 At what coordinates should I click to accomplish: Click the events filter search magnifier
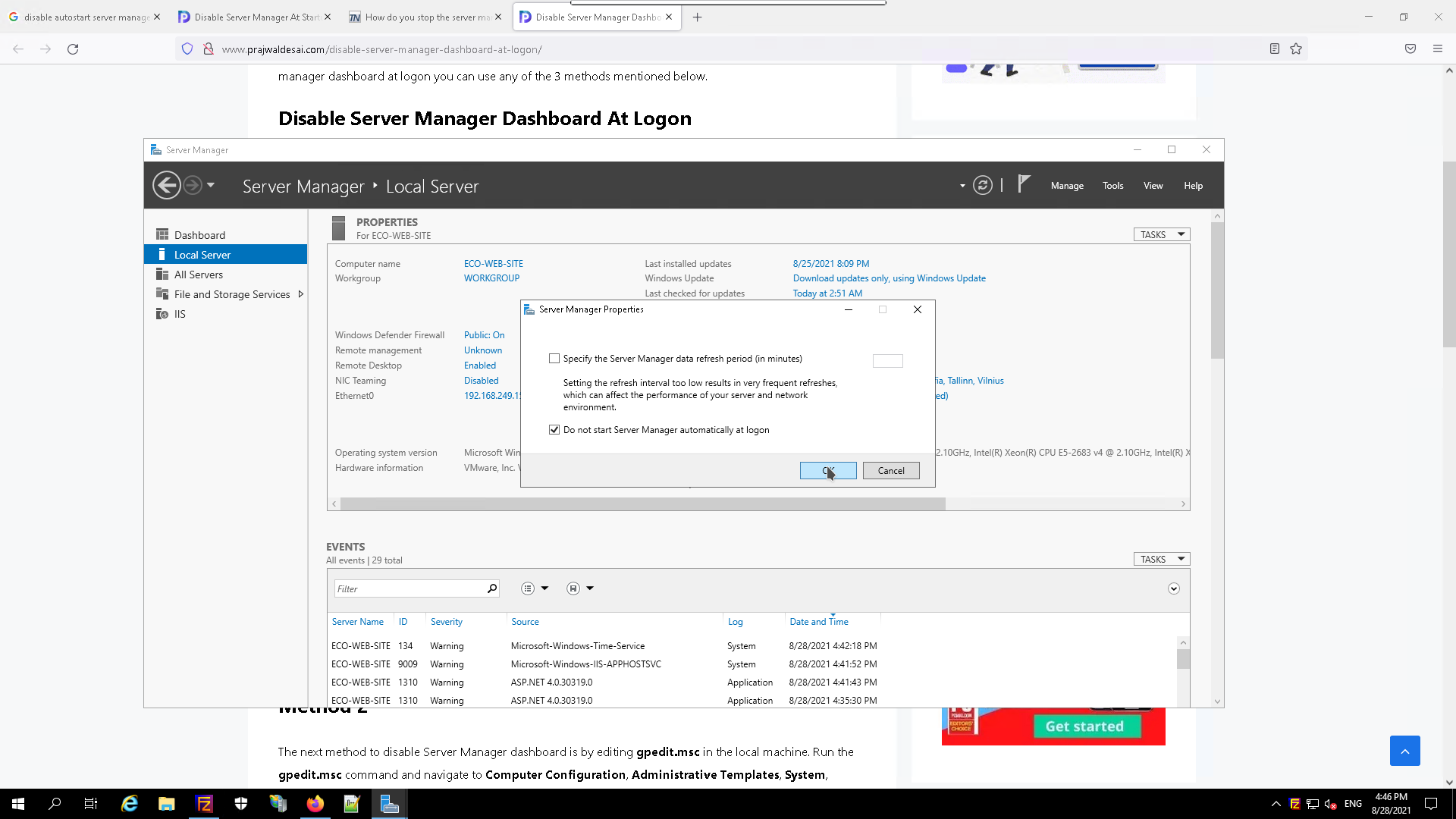pos(492,588)
